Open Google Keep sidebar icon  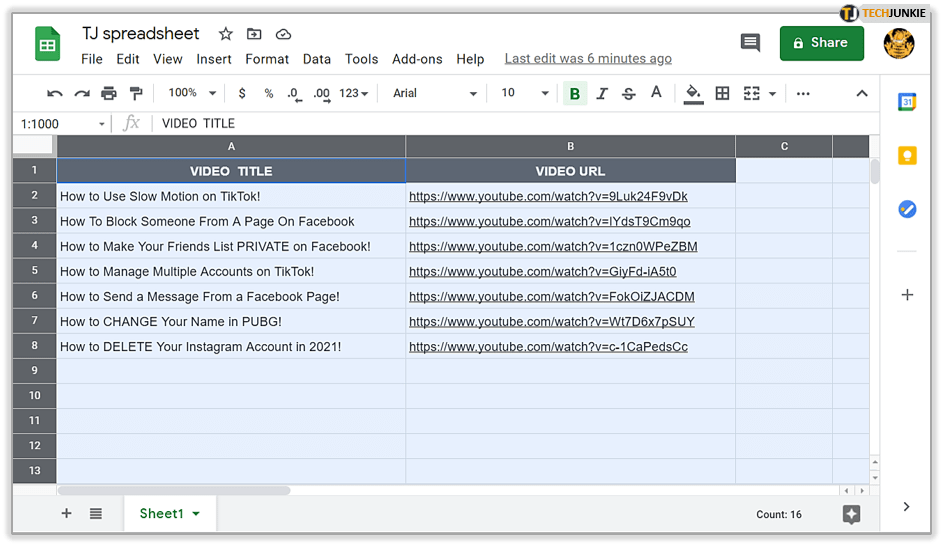[x=907, y=155]
